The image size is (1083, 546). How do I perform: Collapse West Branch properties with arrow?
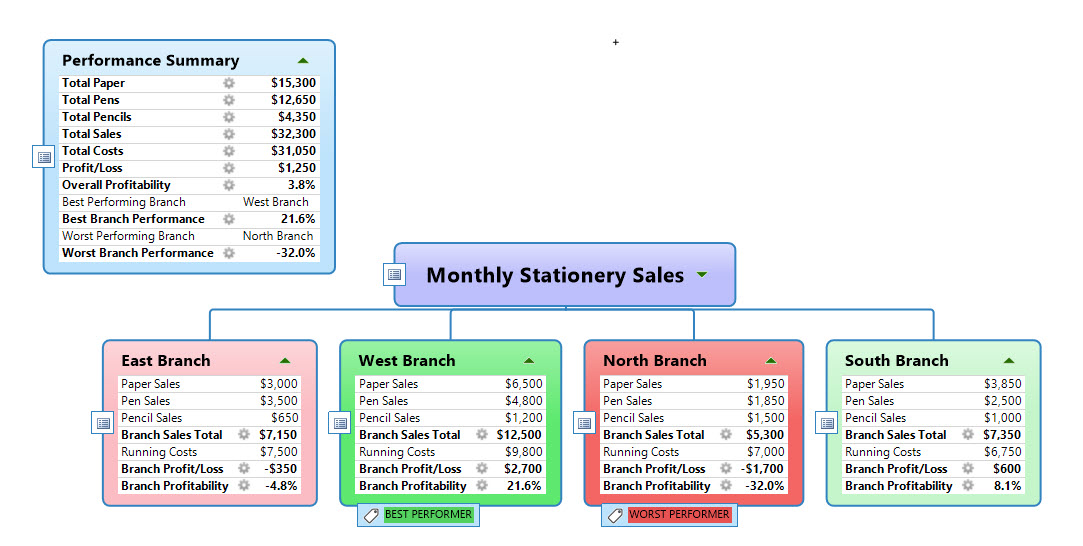pos(529,361)
